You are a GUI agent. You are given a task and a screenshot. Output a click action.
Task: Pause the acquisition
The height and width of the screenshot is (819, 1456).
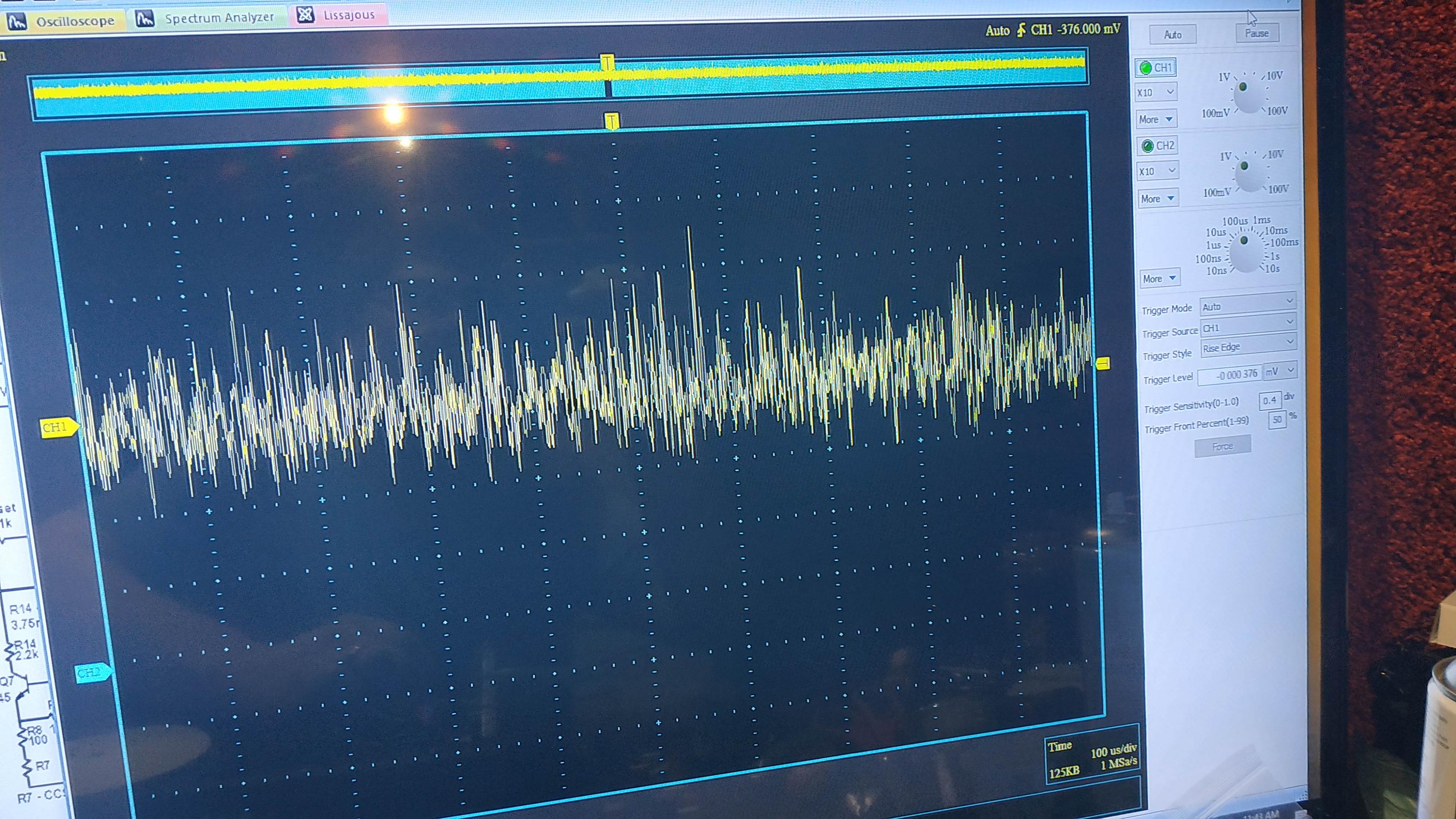[1257, 33]
